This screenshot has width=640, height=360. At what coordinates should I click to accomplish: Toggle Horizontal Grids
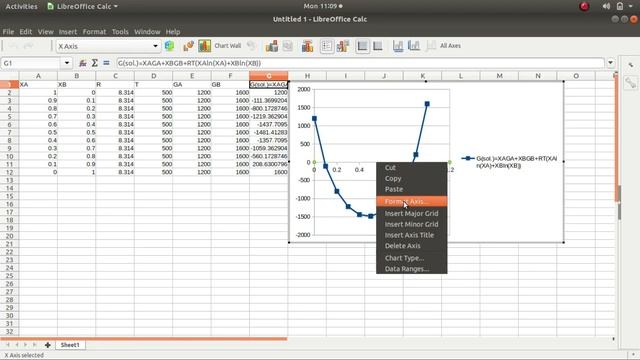tap(362, 46)
